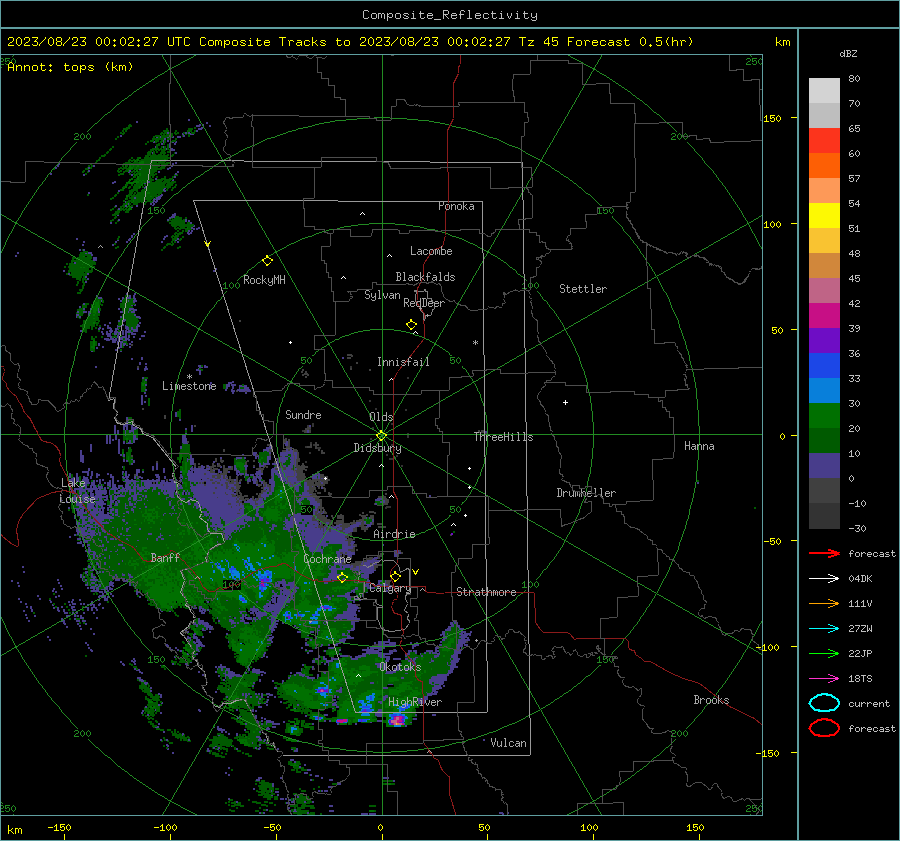Select the bright green swatch between 30 and 20 dBZ
The width and height of the screenshot is (900, 841).
click(x=824, y=415)
